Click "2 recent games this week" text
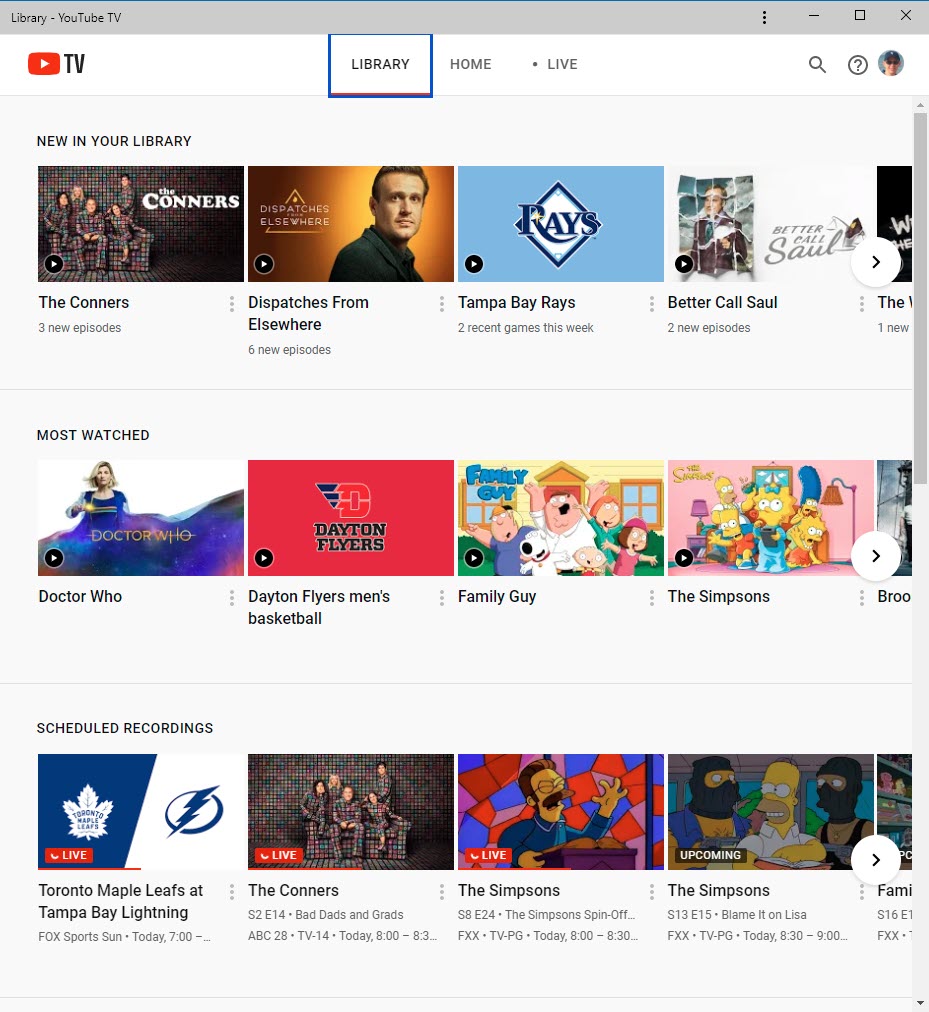This screenshot has width=929, height=1012. [x=526, y=328]
